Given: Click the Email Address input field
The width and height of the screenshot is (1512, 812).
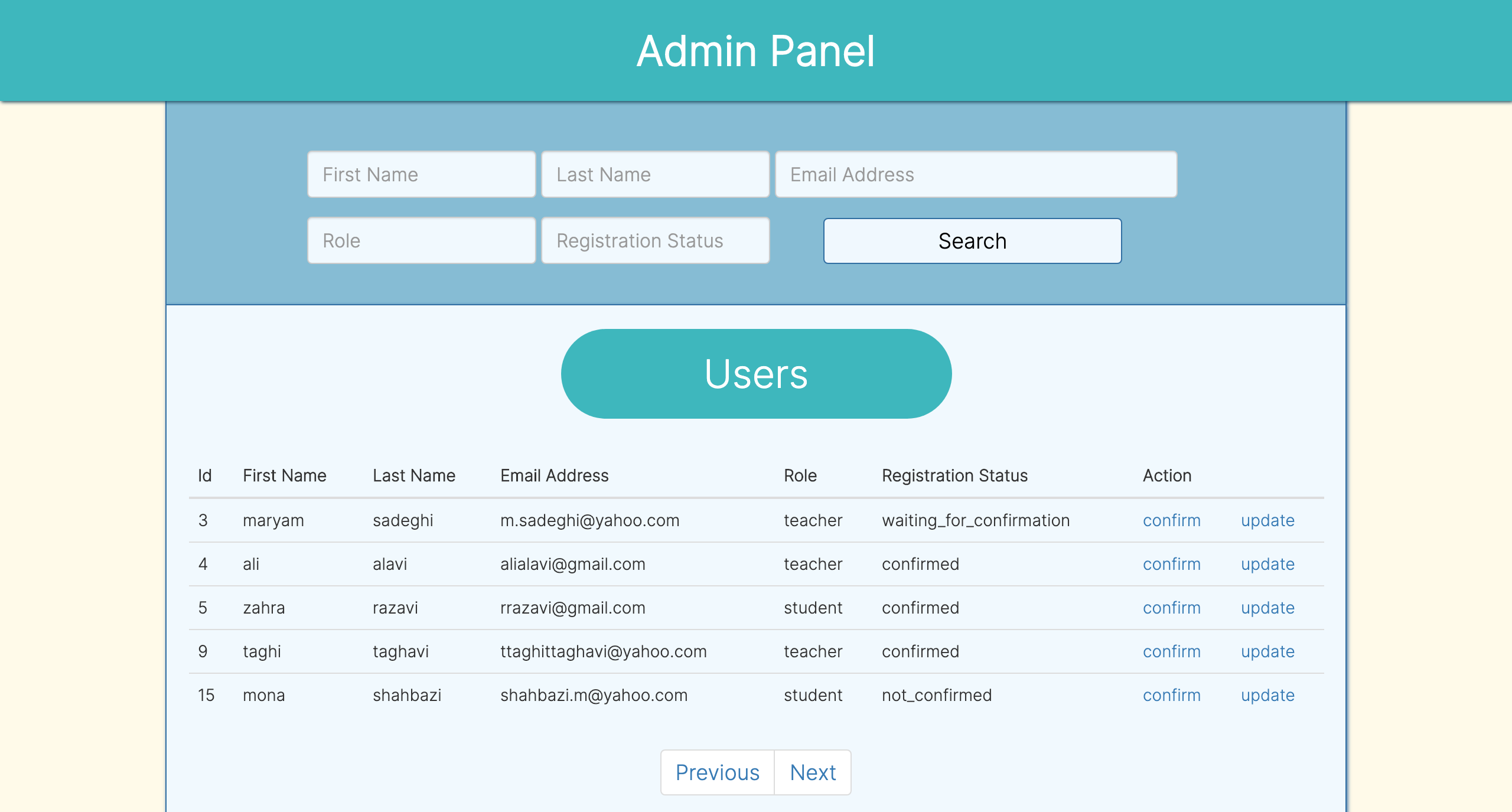Looking at the screenshot, I should click(x=975, y=174).
